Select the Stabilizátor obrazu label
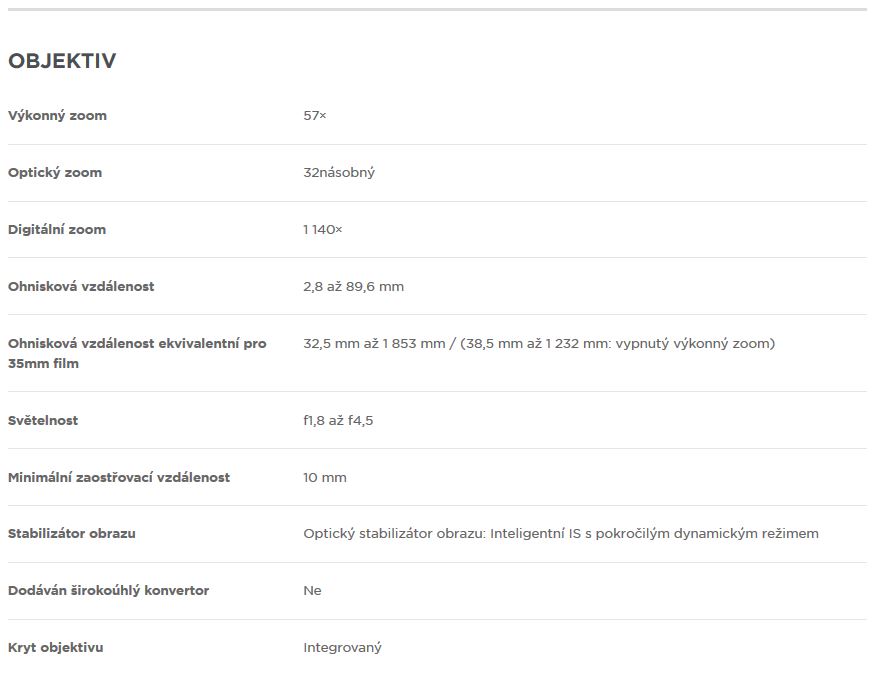The width and height of the screenshot is (878, 675). 72,533
